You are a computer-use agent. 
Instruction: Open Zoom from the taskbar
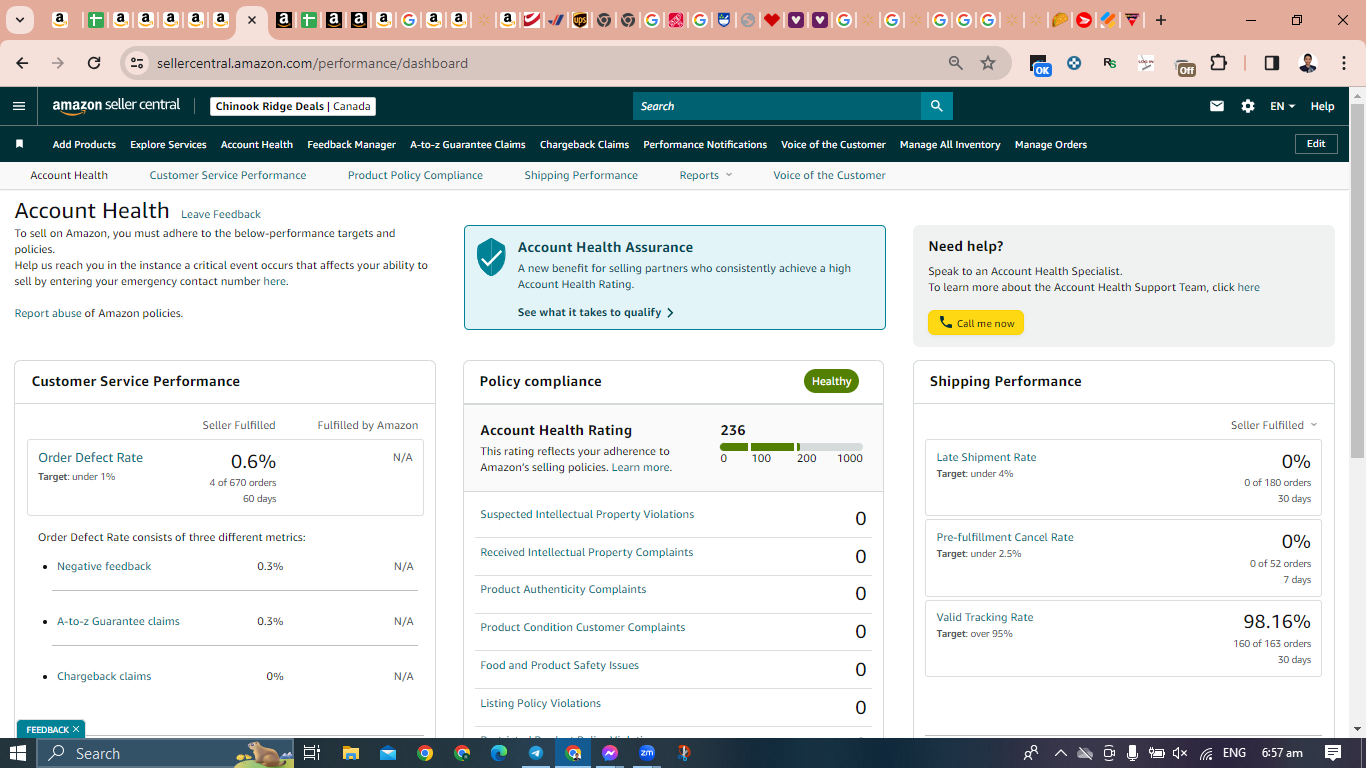[x=647, y=753]
